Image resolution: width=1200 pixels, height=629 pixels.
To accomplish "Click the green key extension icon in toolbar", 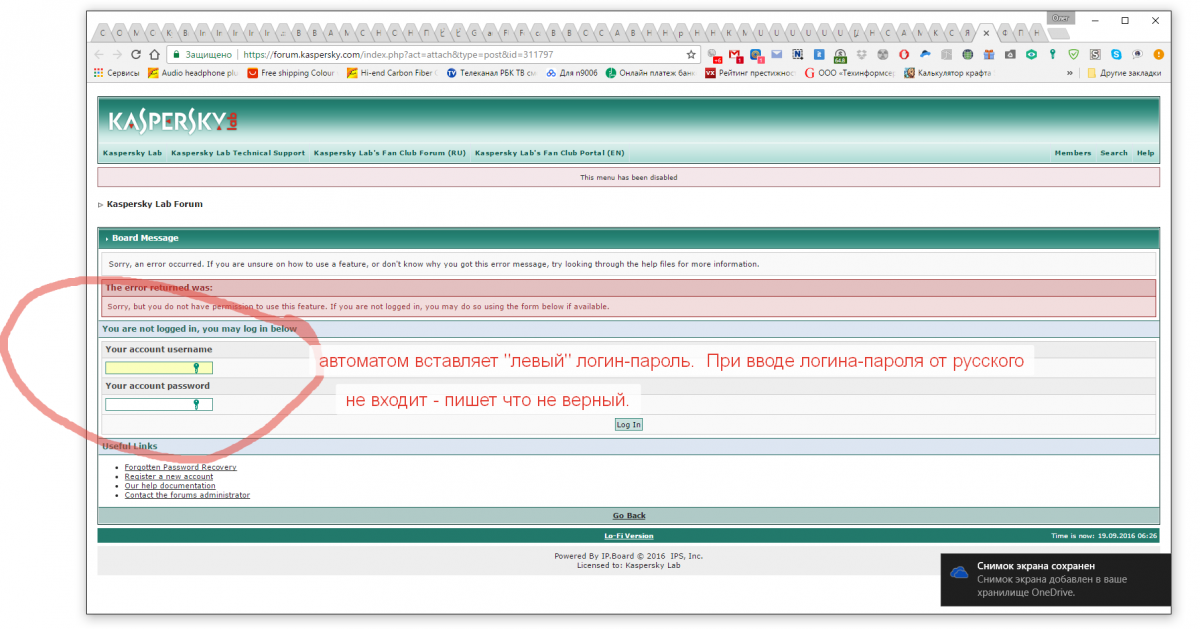I will 1053,55.
